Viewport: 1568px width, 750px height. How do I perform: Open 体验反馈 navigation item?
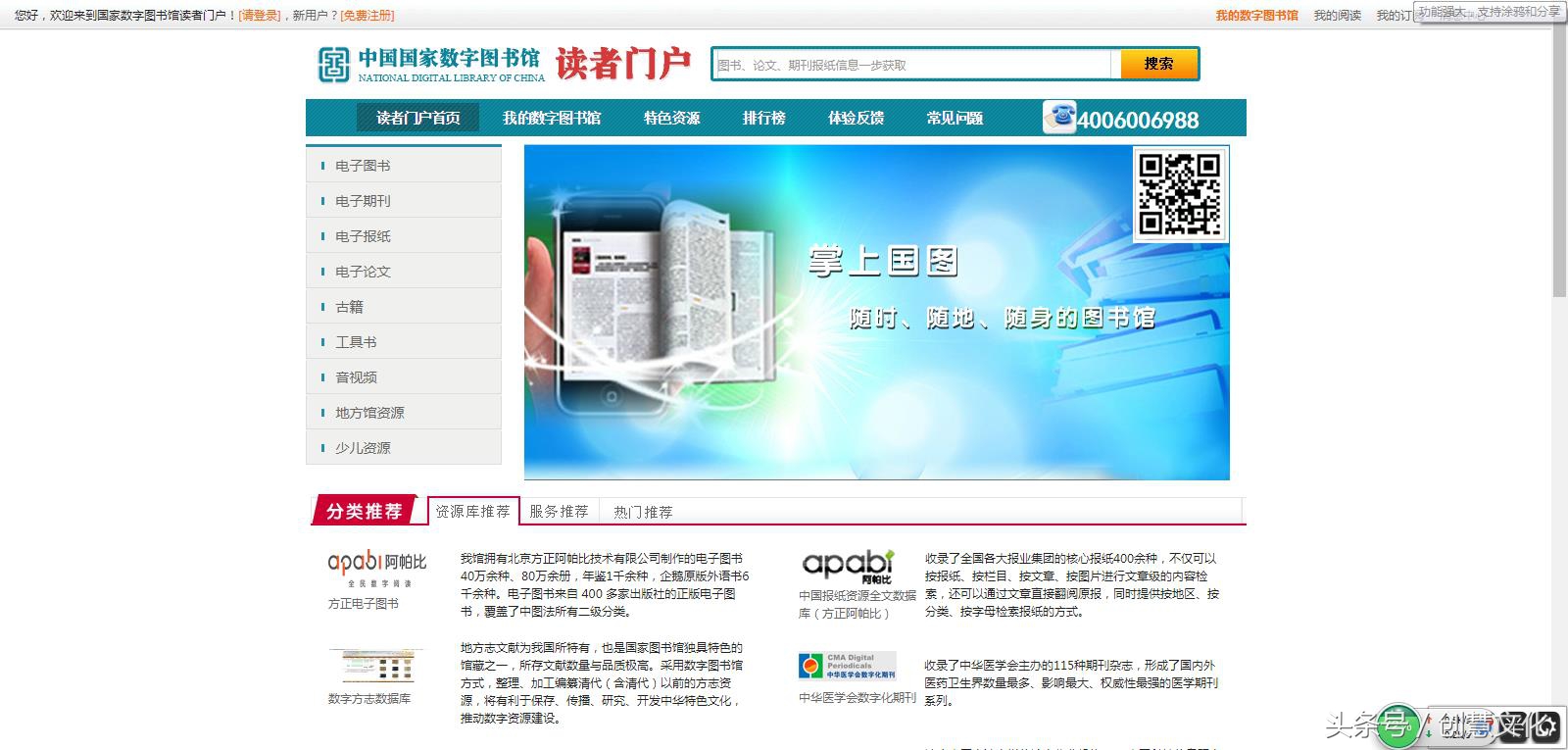point(856,118)
